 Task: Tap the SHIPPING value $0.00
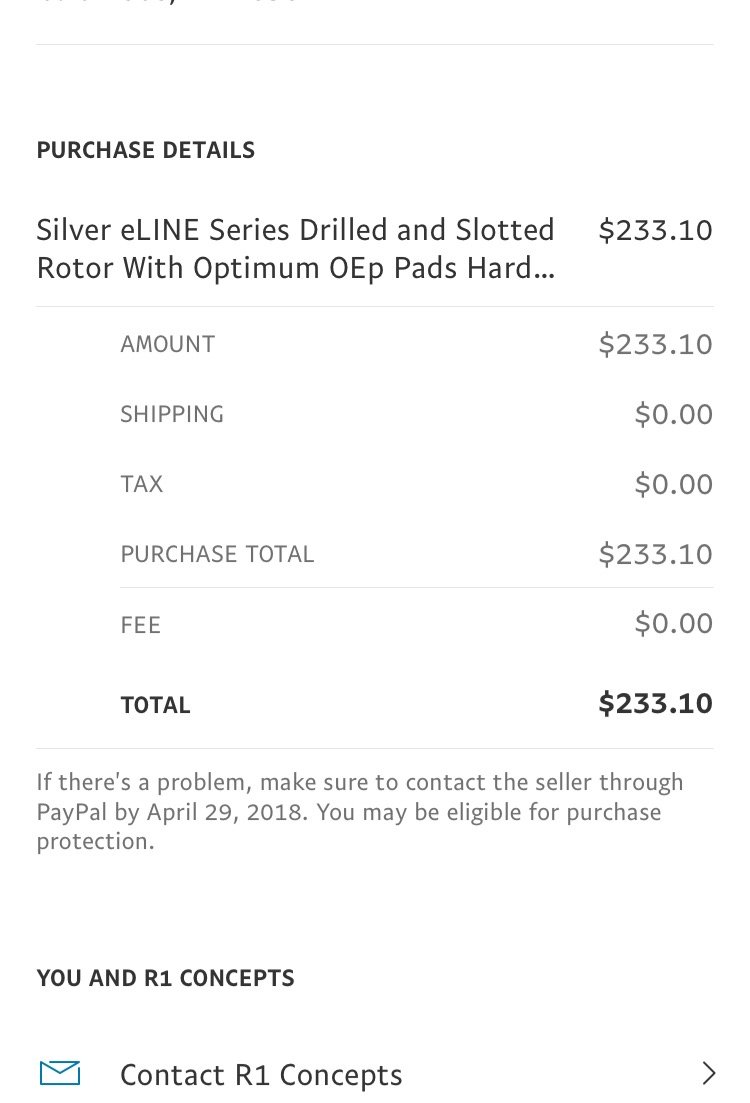coord(673,414)
